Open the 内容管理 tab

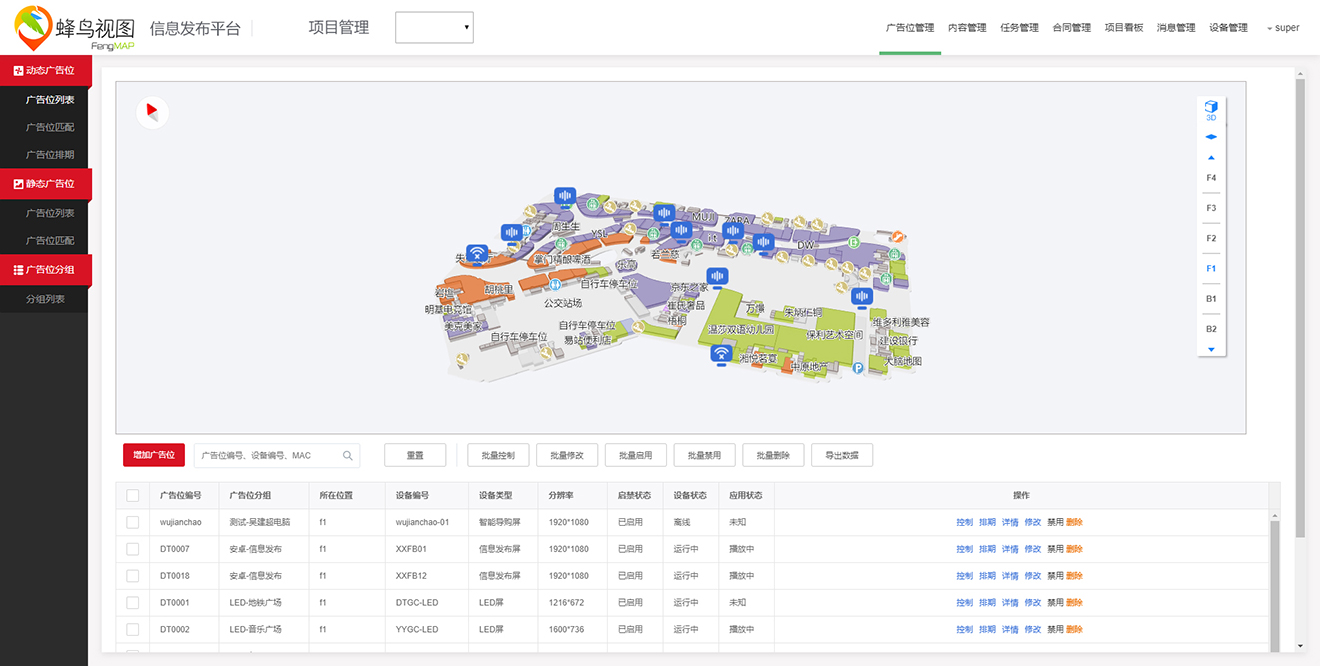[x=967, y=28]
